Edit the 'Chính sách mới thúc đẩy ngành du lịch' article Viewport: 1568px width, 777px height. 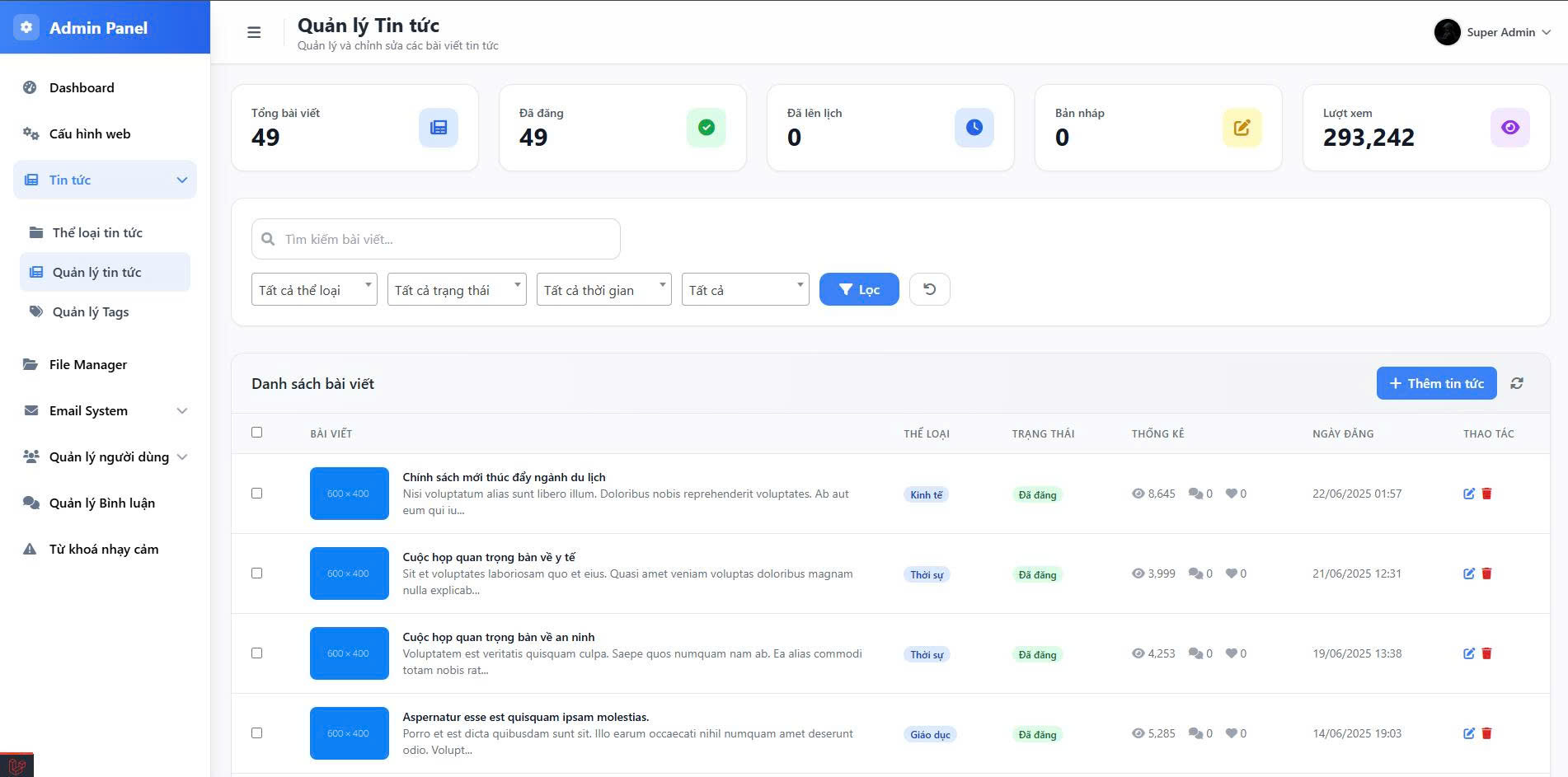pos(1468,494)
